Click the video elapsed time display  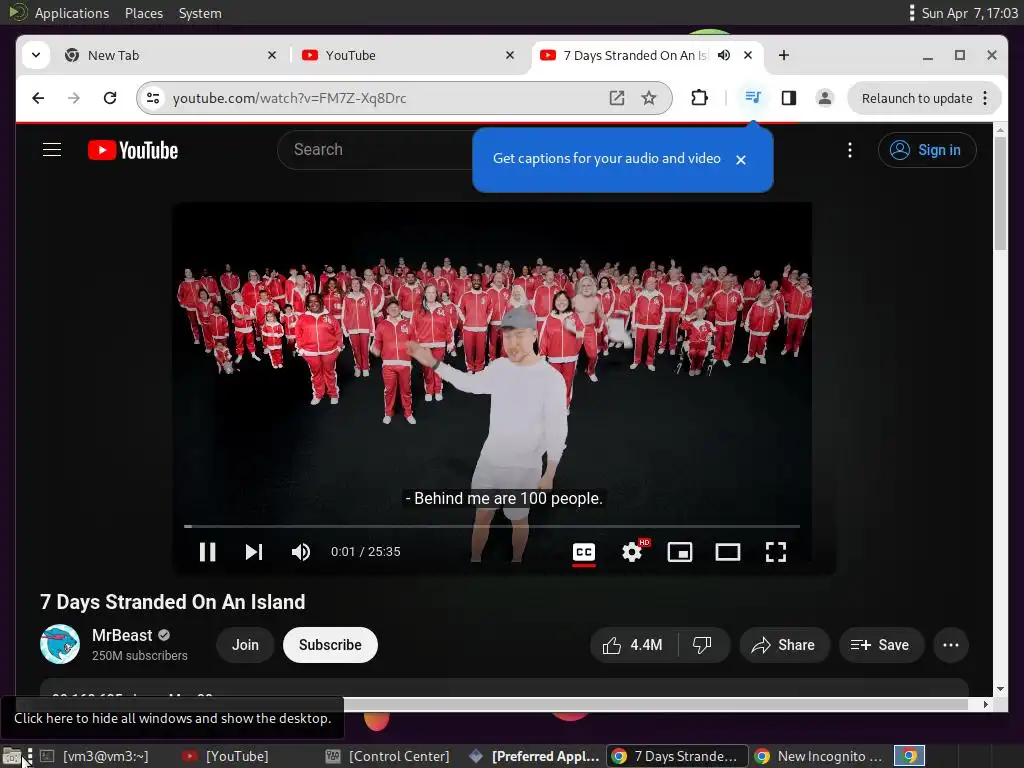click(366, 552)
